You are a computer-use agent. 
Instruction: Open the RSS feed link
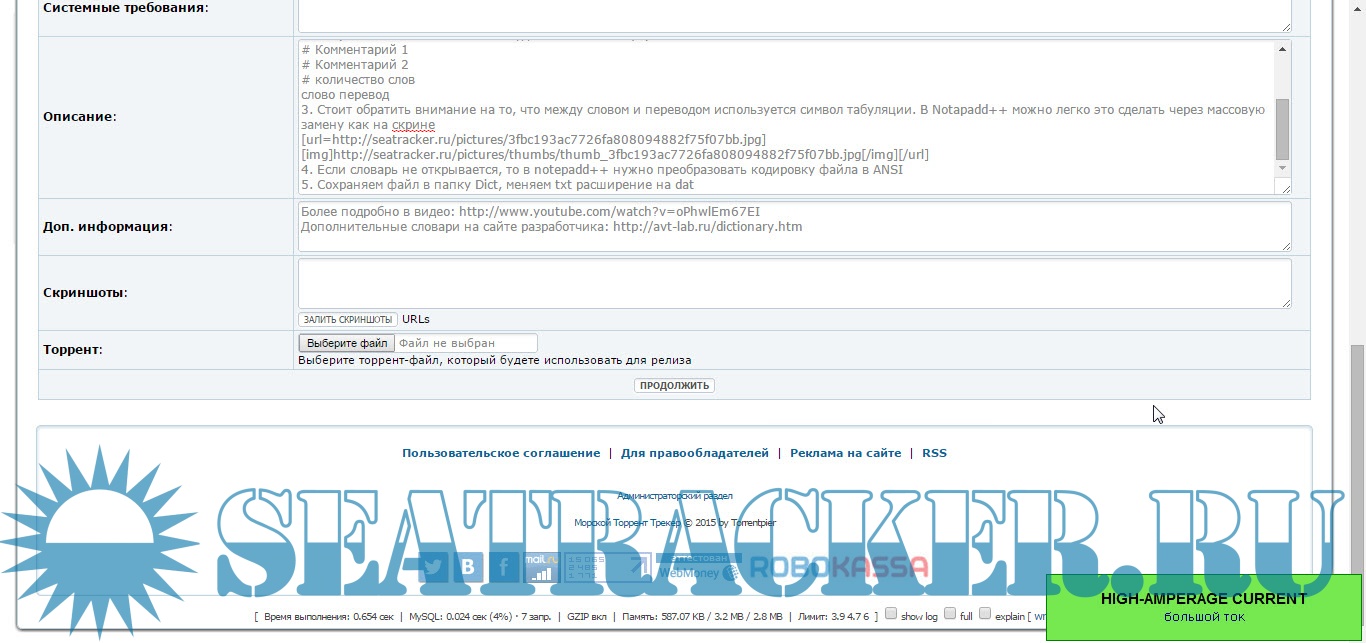(x=934, y=453)
